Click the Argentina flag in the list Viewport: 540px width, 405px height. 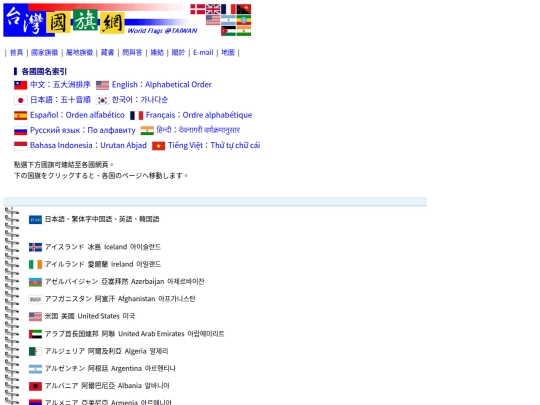(x=35, y=369)
